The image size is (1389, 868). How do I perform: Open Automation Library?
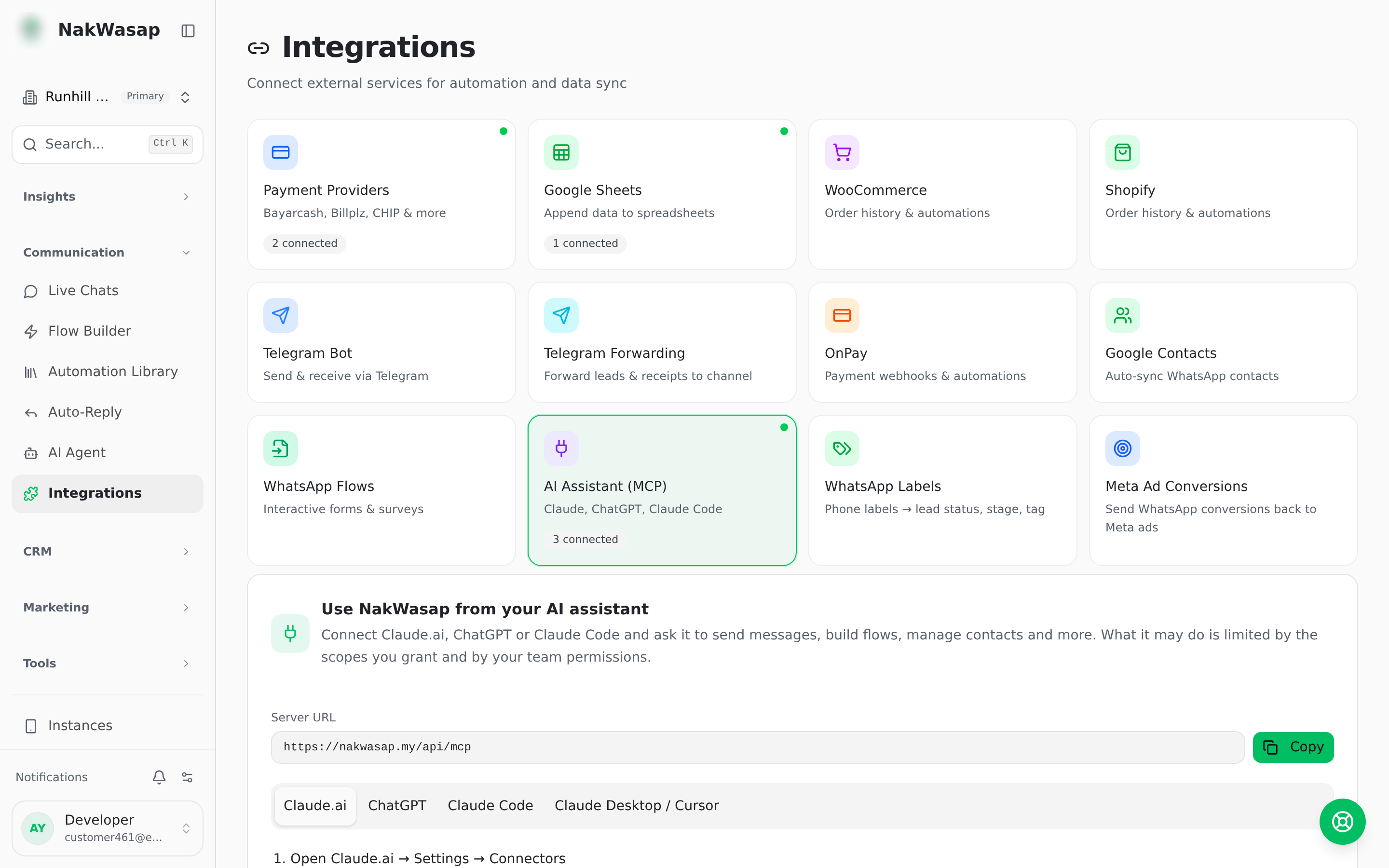point(108,372)
